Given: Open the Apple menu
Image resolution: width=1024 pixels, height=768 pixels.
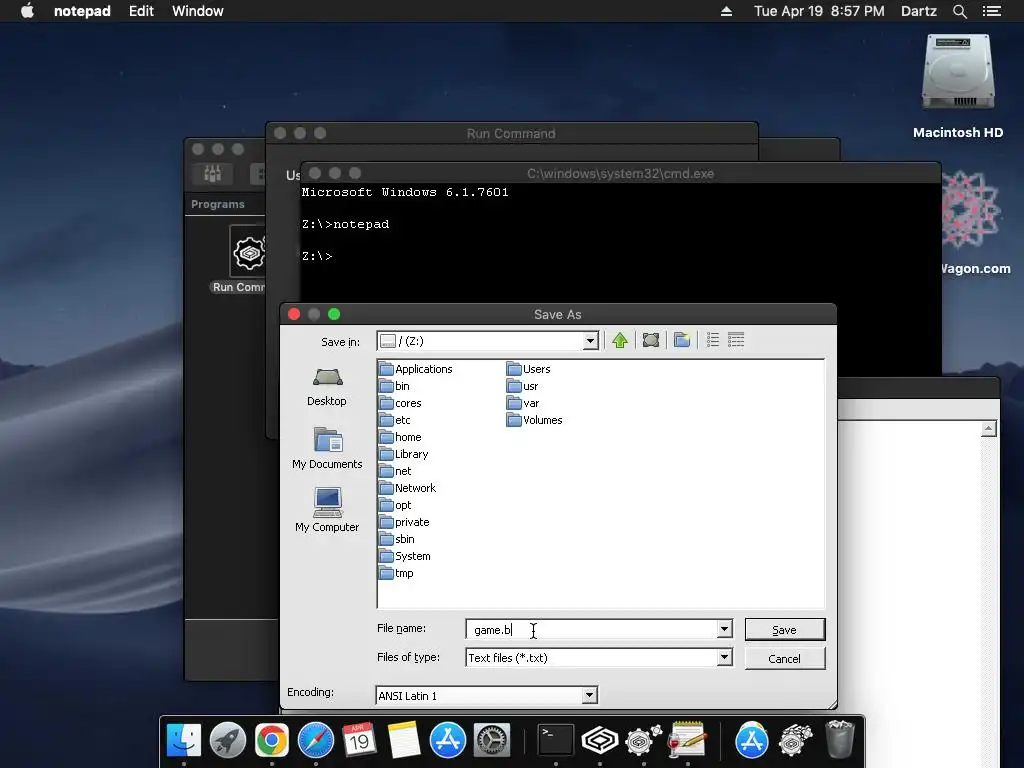Looking at the screenshot, I should click(27, 11).
